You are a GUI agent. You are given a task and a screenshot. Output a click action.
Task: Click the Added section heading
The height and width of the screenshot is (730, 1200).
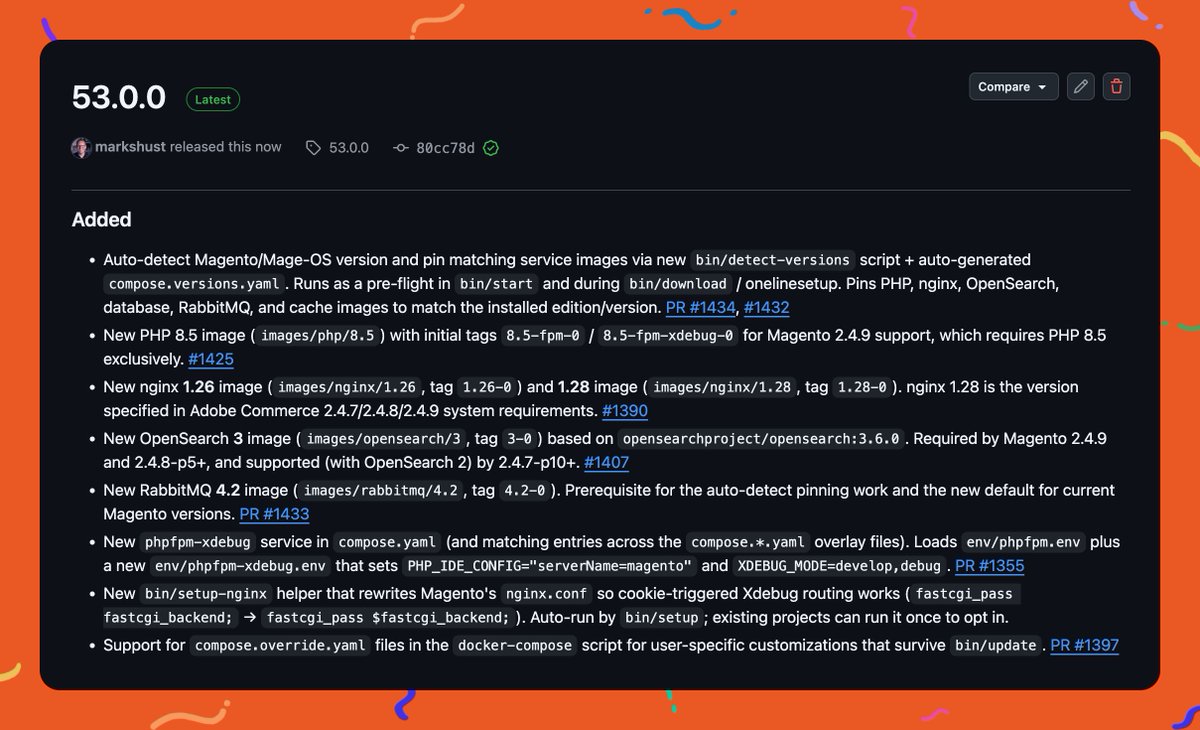[x=101, y=219]
